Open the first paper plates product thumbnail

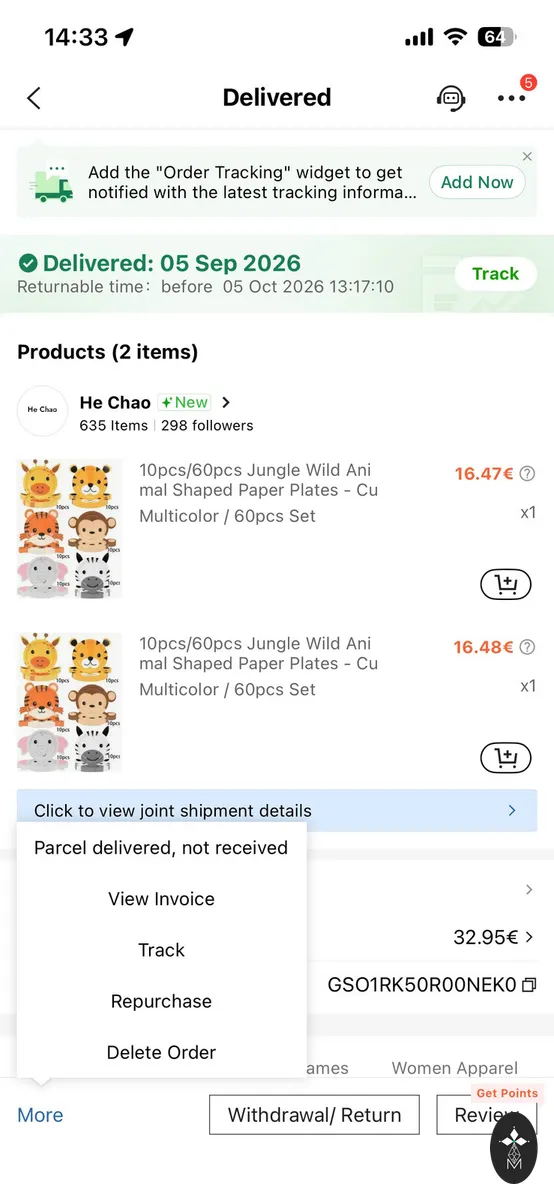pos(70,528)
